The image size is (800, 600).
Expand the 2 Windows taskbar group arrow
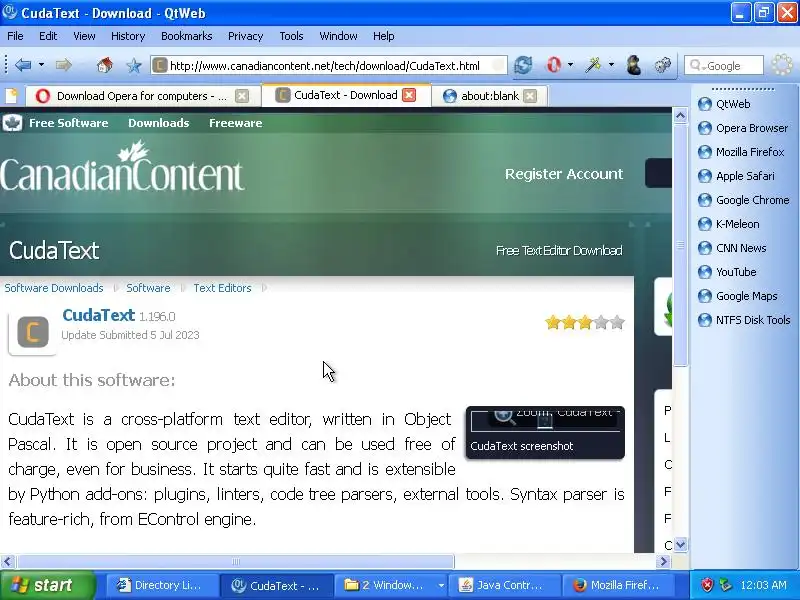[x=441, y=585]
